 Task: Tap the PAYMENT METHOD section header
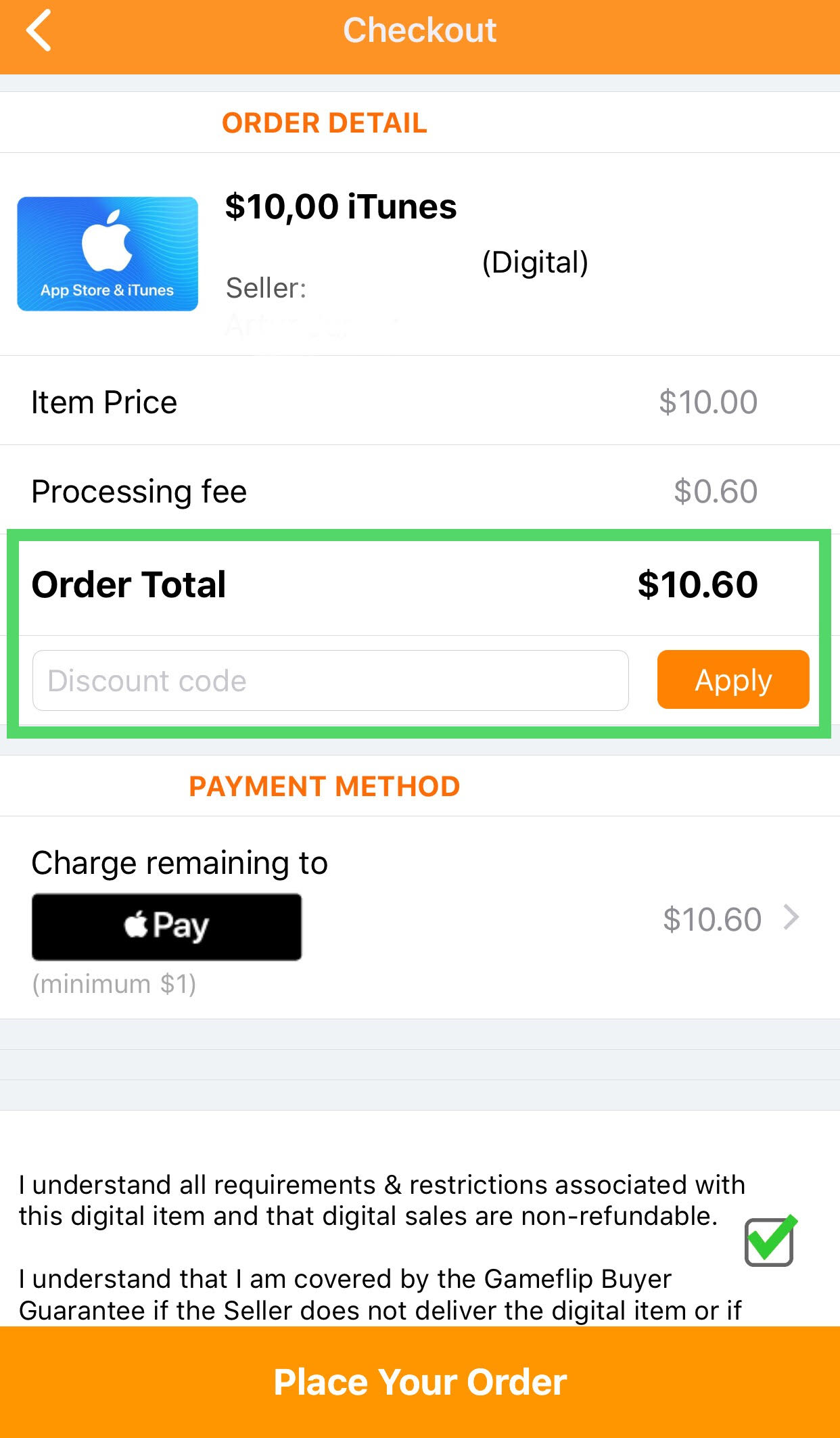point(325,787)
